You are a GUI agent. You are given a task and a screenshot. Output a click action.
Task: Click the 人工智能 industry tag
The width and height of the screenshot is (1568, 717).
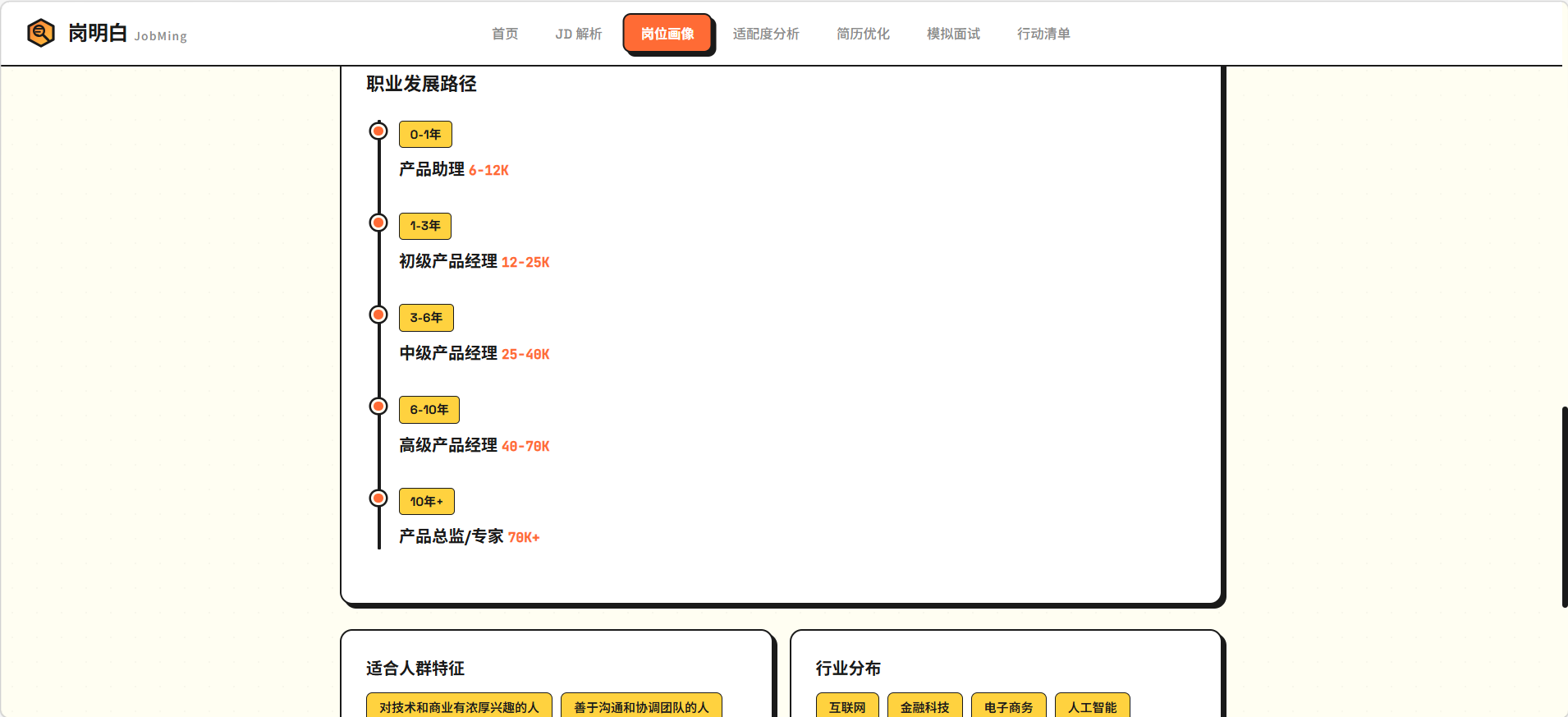pyautogui.click(x=1092, y=706)
